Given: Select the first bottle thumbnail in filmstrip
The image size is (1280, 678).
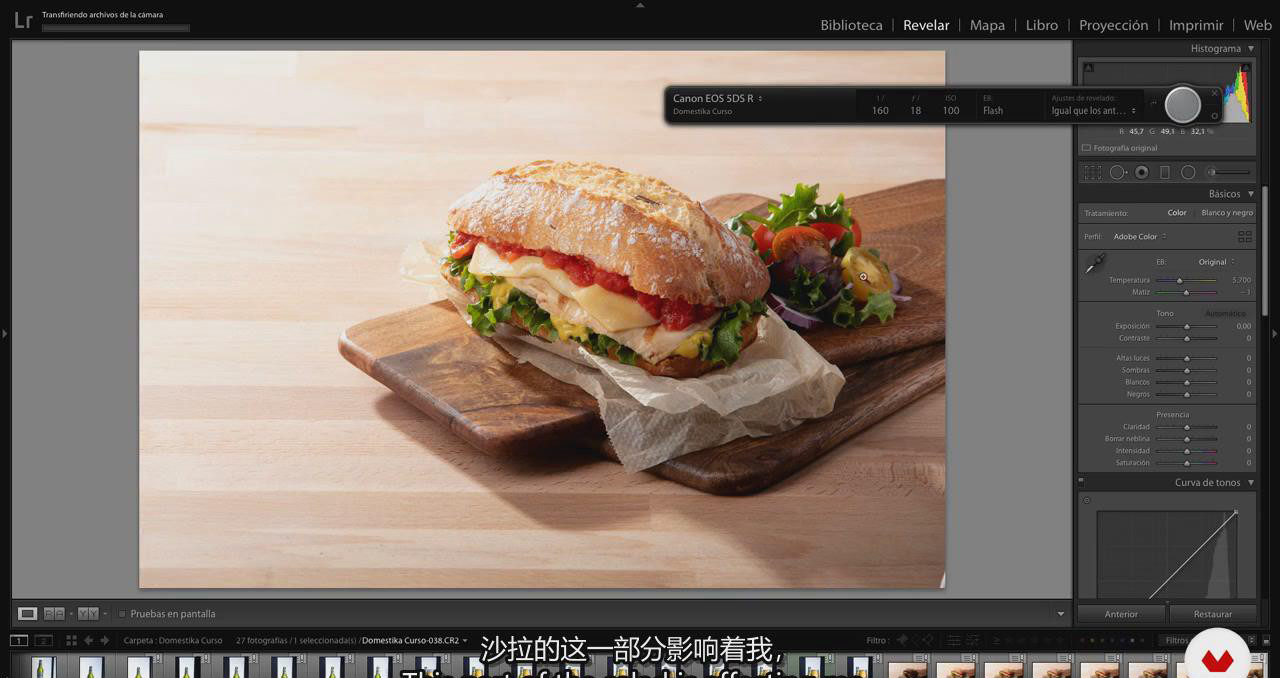Looking at the screenshot, I should click(x=42, y=666).
